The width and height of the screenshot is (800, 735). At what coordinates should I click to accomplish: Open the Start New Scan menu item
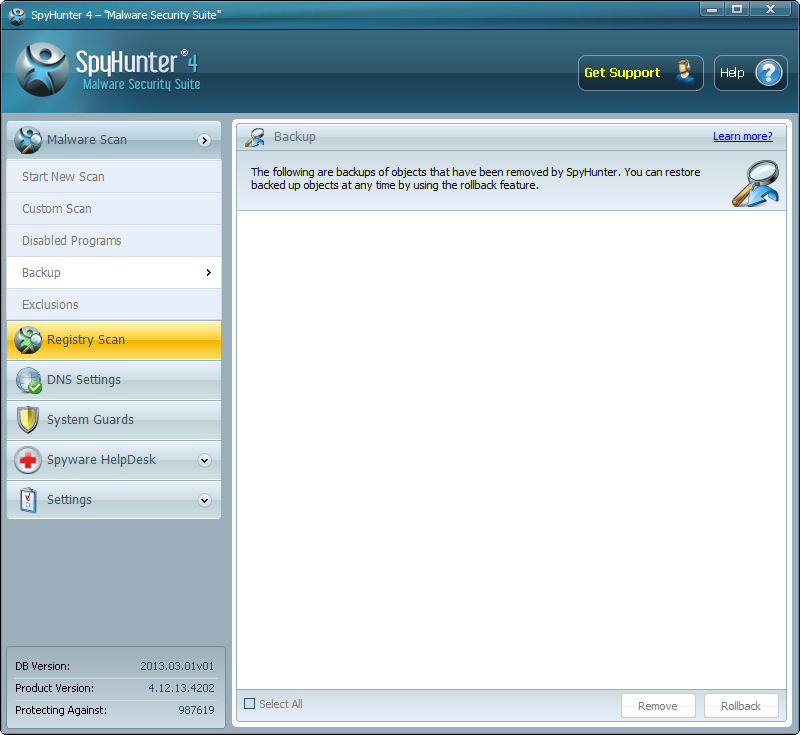(63, 177)
